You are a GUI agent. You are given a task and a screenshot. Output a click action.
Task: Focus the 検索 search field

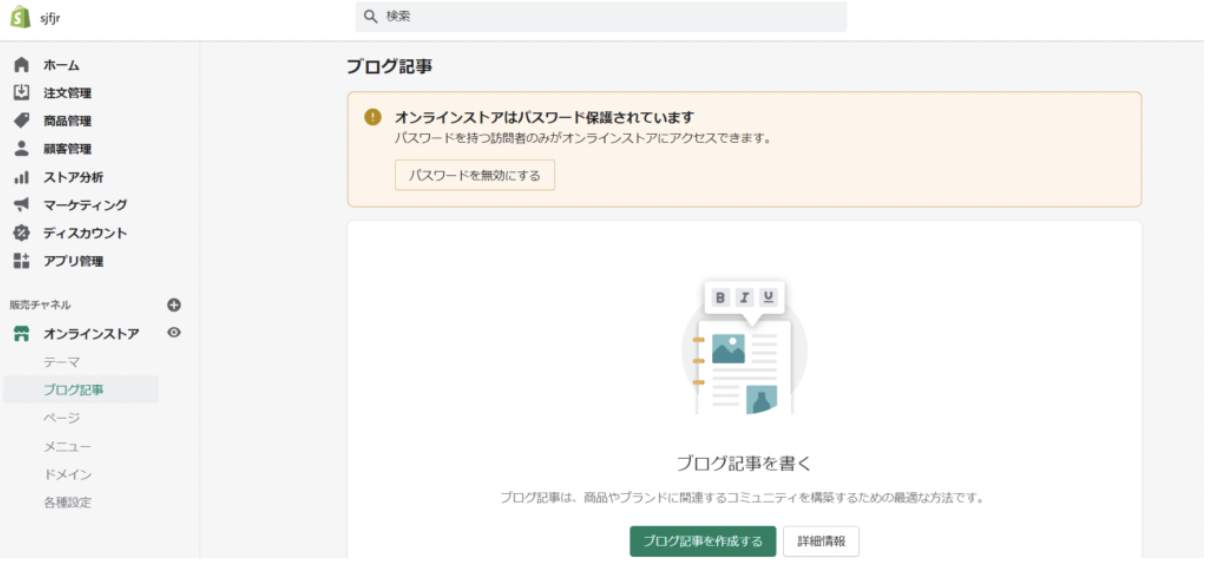(601, 17)
